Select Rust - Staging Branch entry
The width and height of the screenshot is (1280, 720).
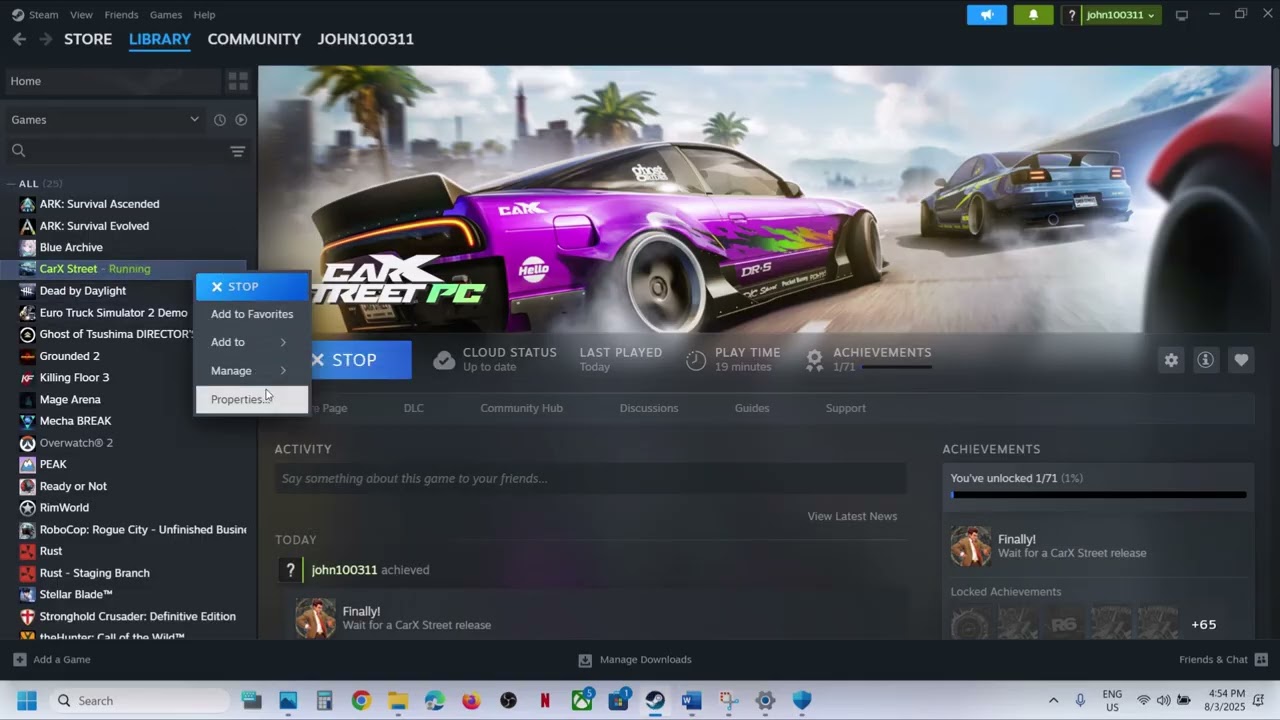point(95,573)
